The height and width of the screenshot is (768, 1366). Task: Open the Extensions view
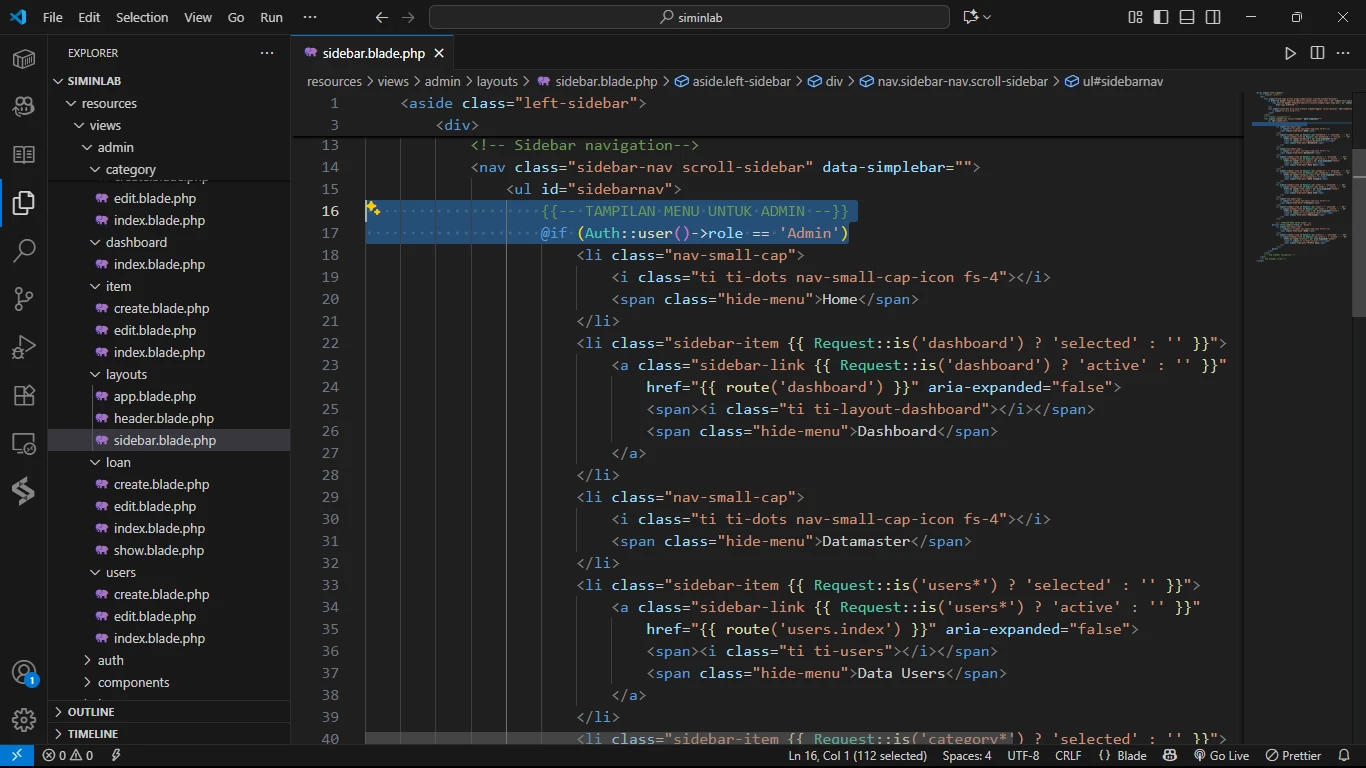(24, 395)
